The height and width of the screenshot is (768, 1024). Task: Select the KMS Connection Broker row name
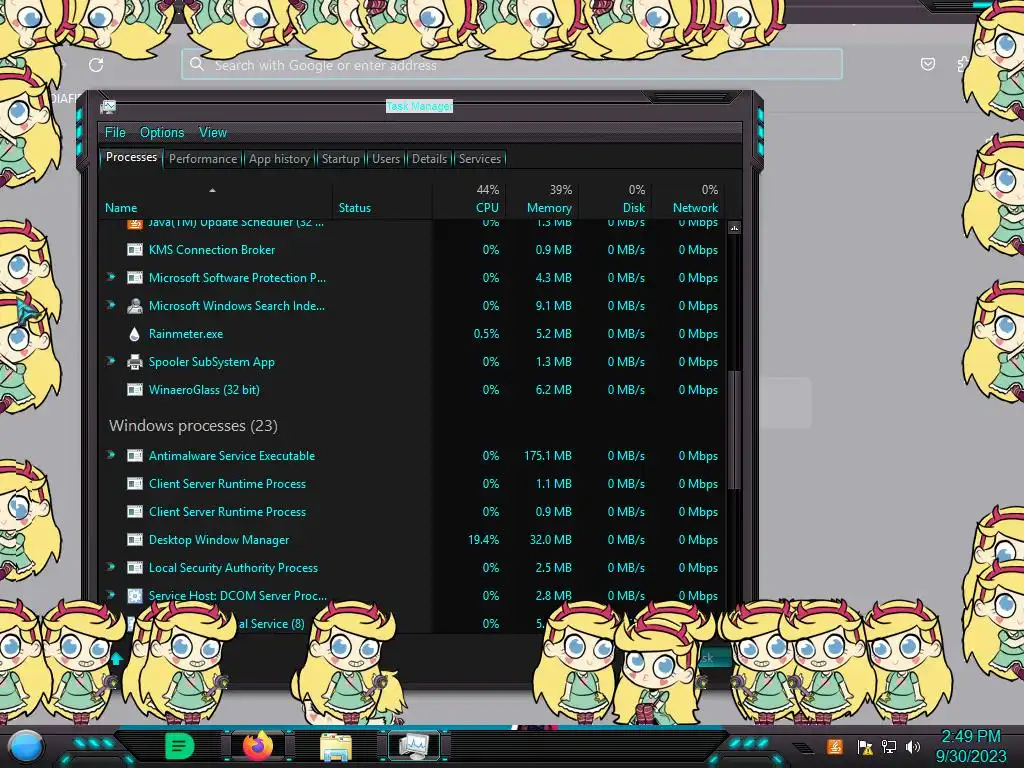(x=212, y=249)
